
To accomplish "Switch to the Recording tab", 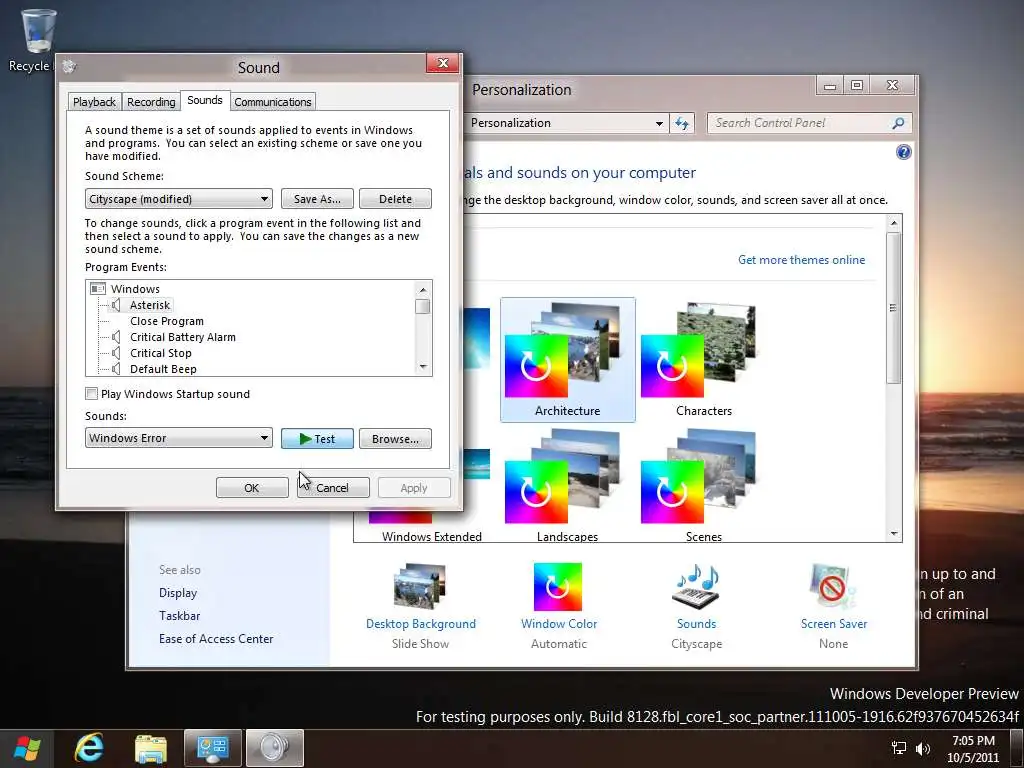I will click(x=151, y=102).
